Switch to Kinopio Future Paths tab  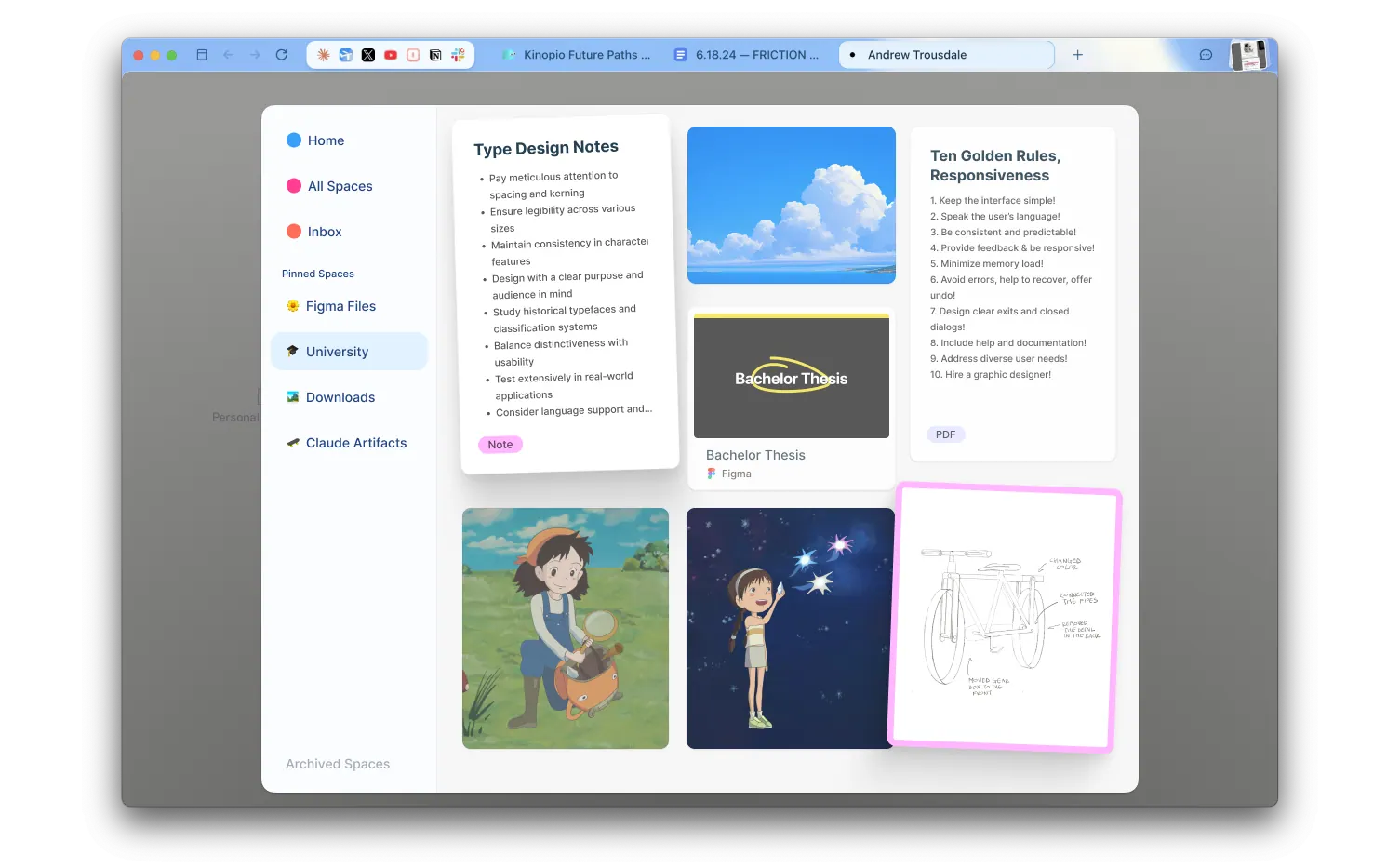tap(577, 55)
